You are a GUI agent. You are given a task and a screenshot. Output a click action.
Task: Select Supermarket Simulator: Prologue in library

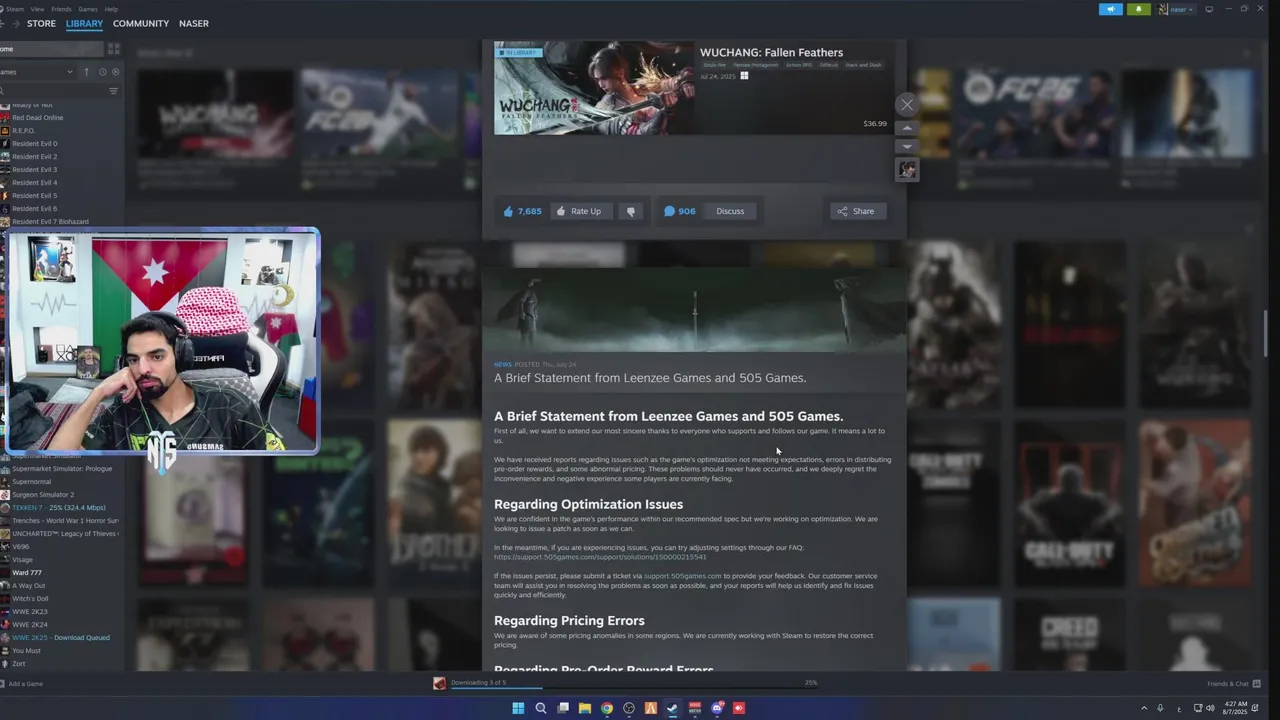tap(61, 469)
